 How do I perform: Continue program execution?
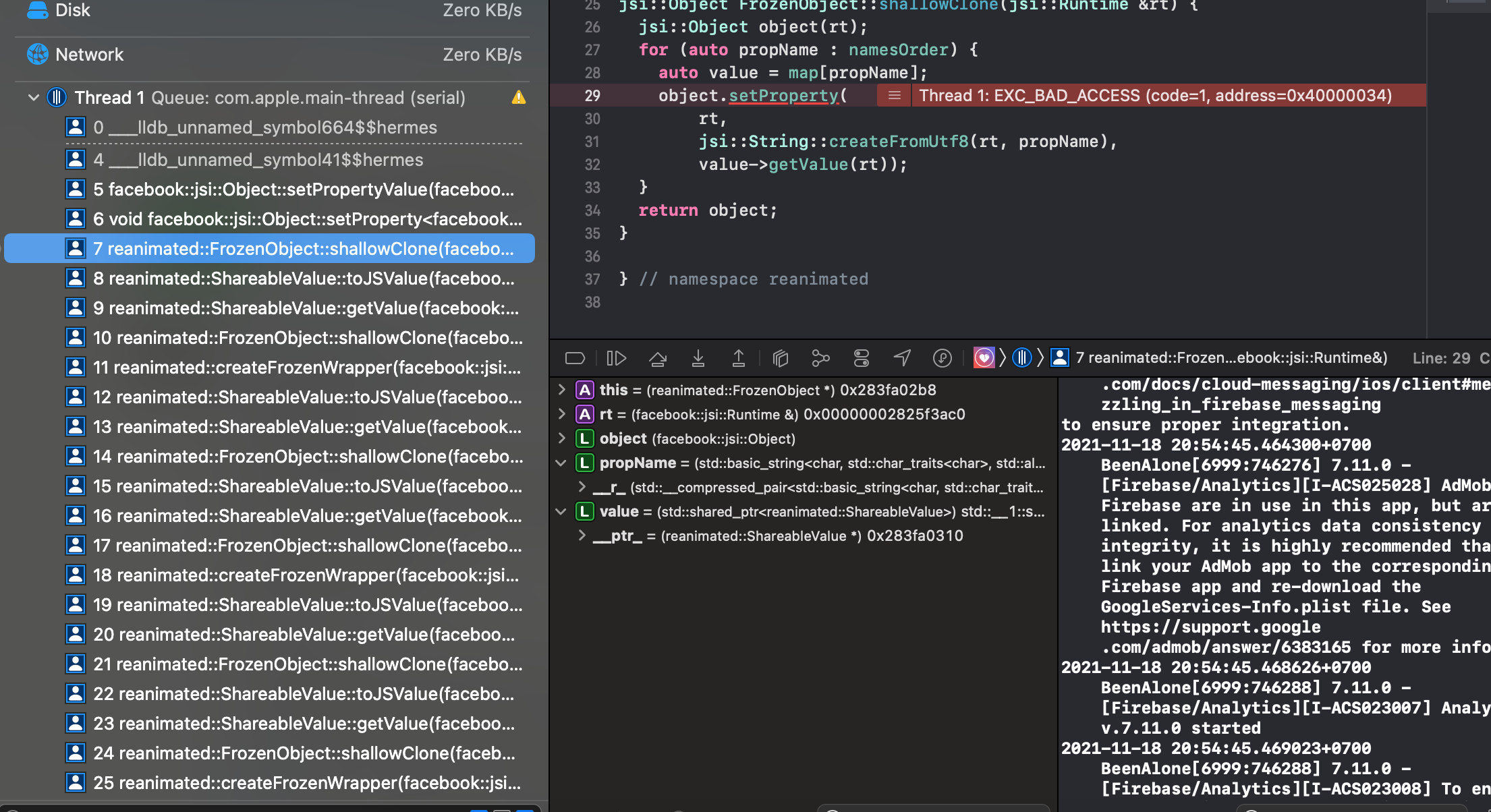point(616,358)
